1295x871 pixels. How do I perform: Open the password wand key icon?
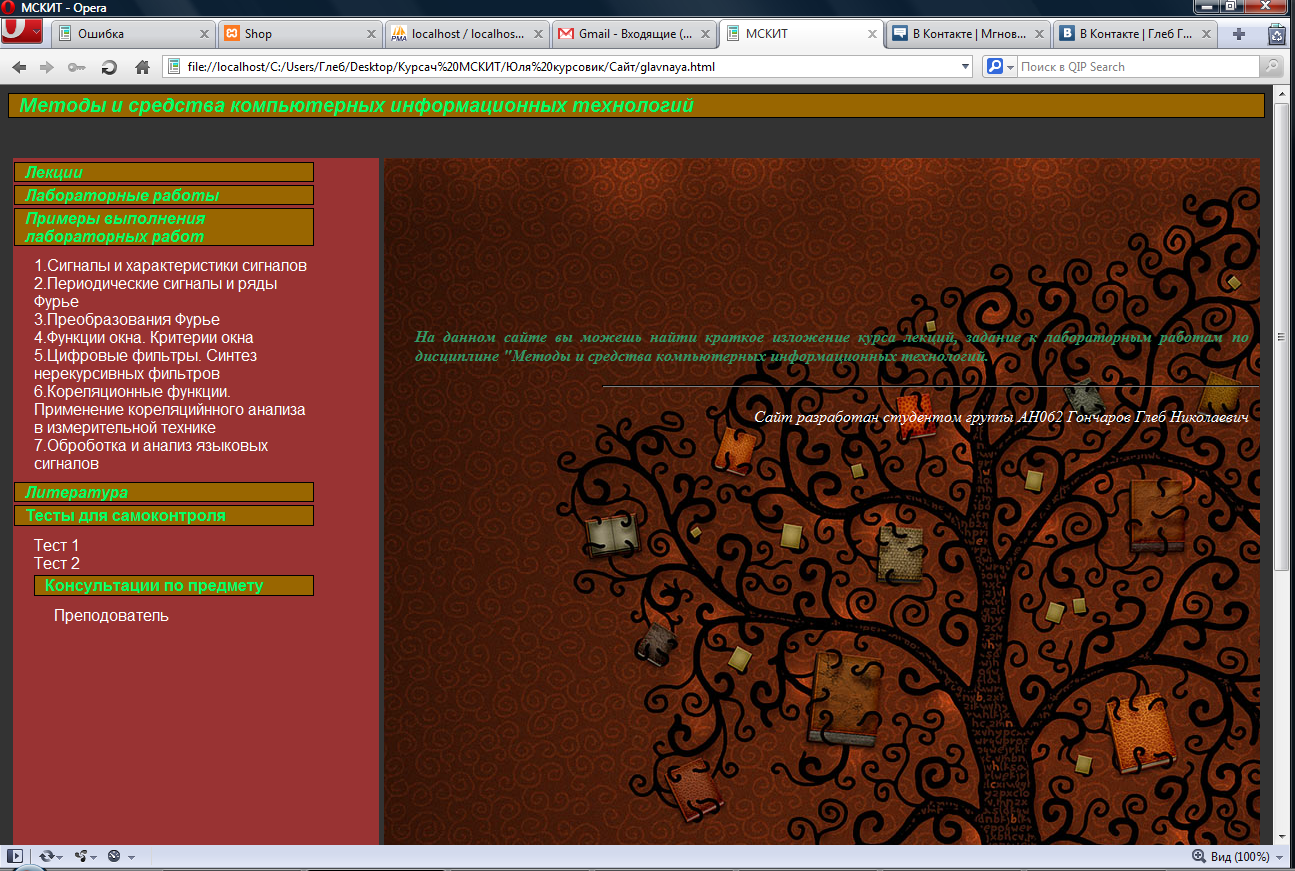(x=76, y=67)
